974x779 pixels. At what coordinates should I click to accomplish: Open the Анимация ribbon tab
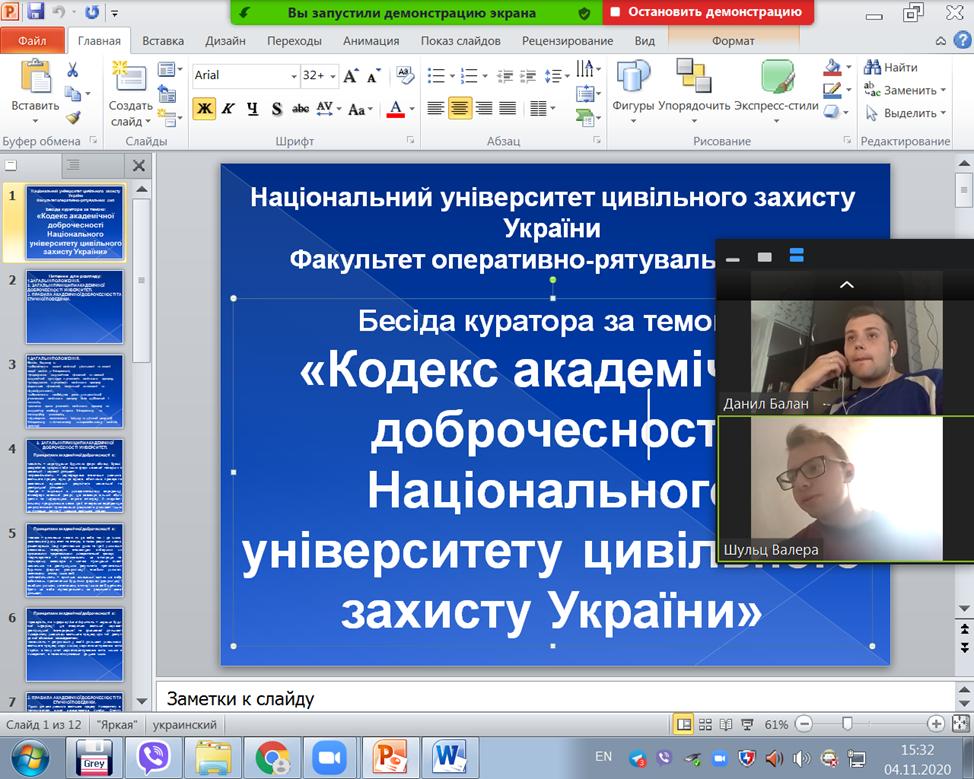pos(371,41)
